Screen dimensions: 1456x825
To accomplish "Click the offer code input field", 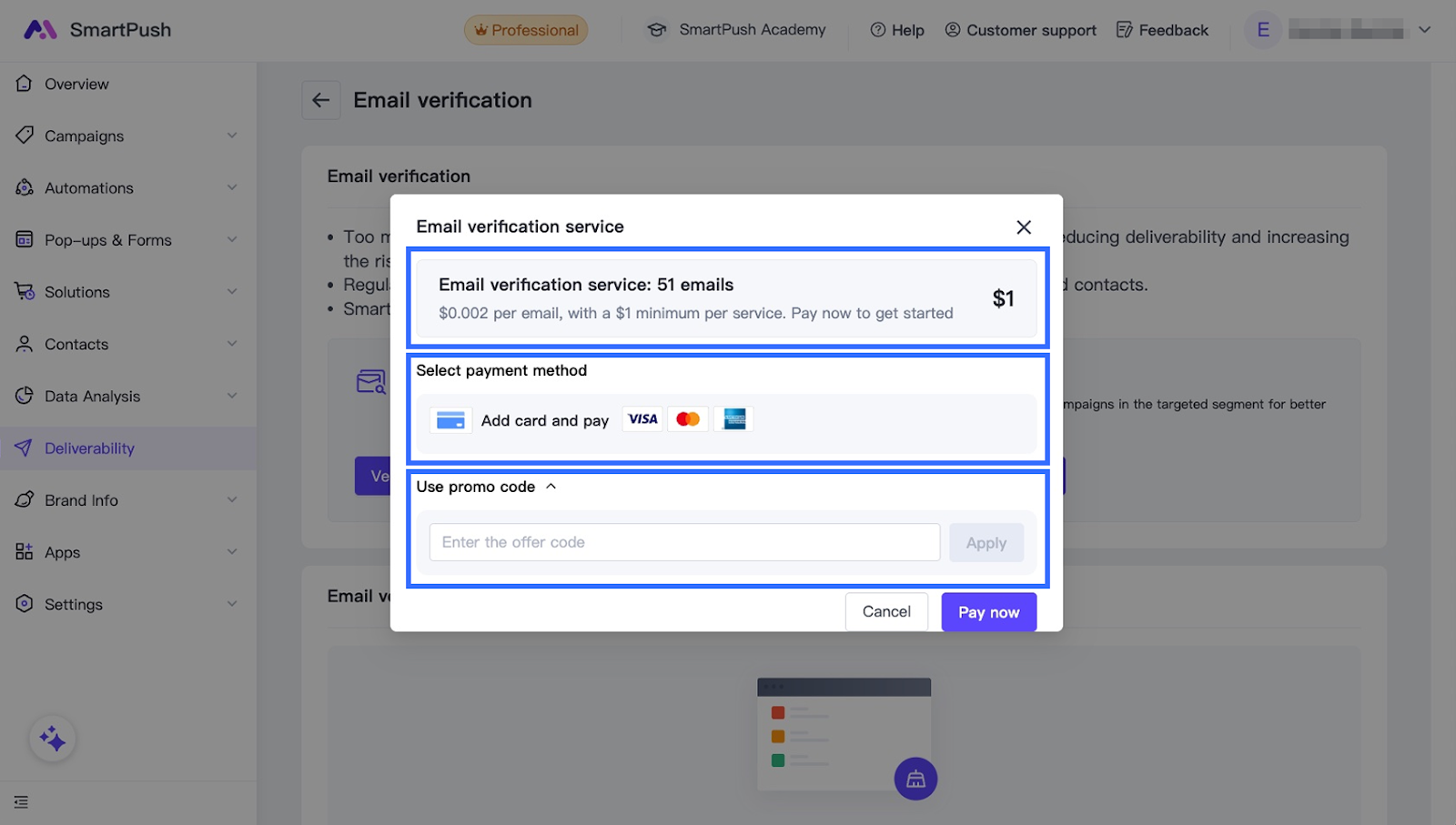I will coord(684,543).
